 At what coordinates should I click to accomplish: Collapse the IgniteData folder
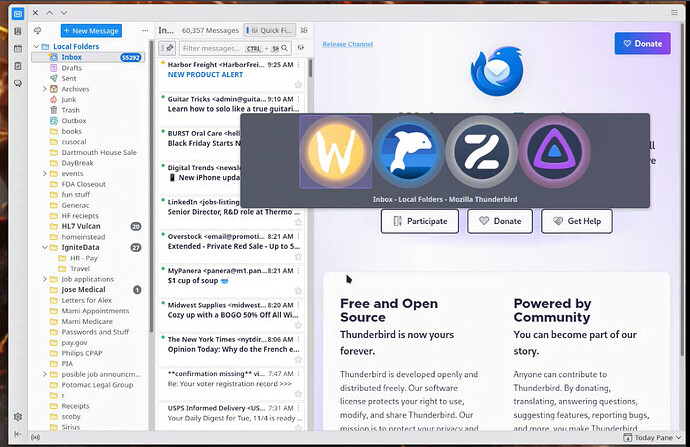coord(44,247)
